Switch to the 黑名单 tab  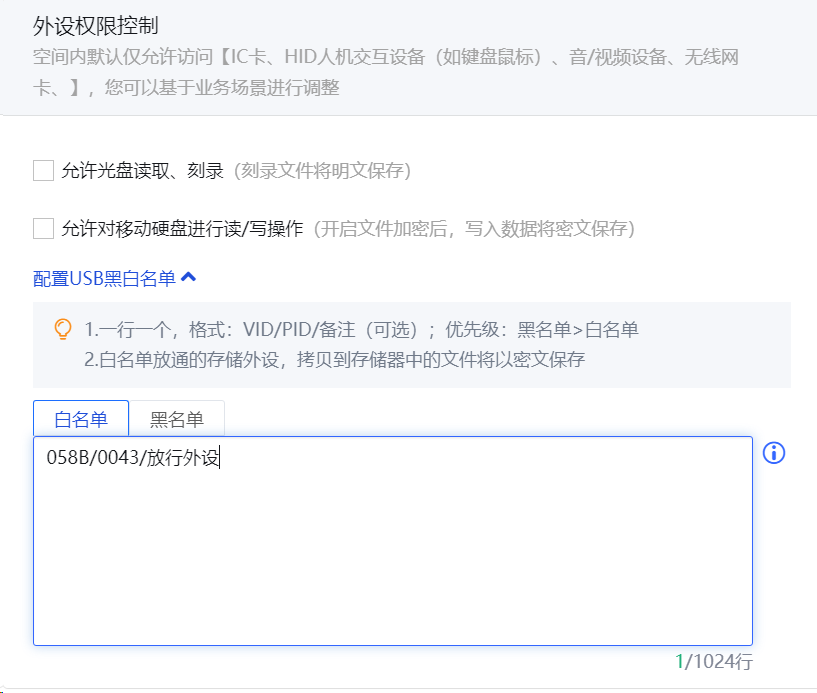pos(177,418)
